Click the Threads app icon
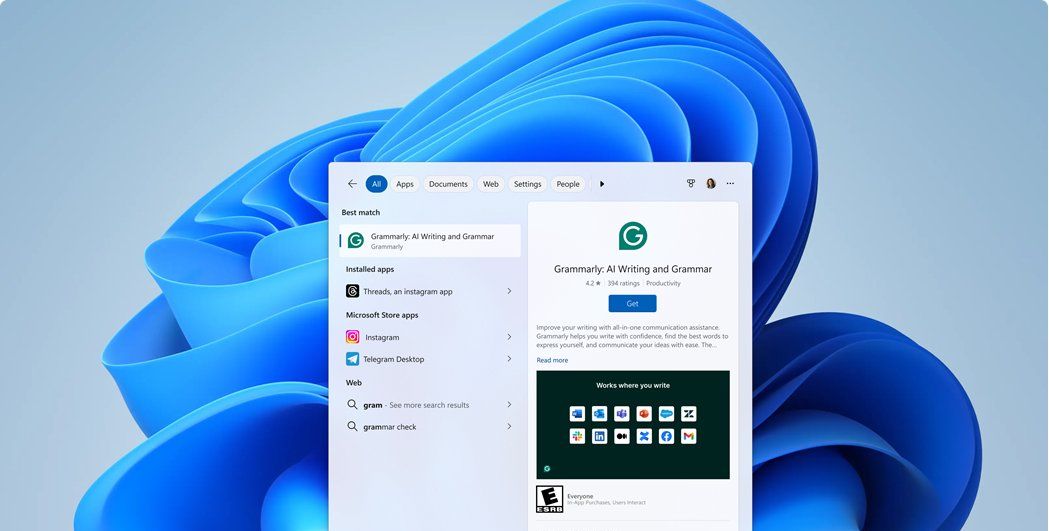 [x=353, y=291]
